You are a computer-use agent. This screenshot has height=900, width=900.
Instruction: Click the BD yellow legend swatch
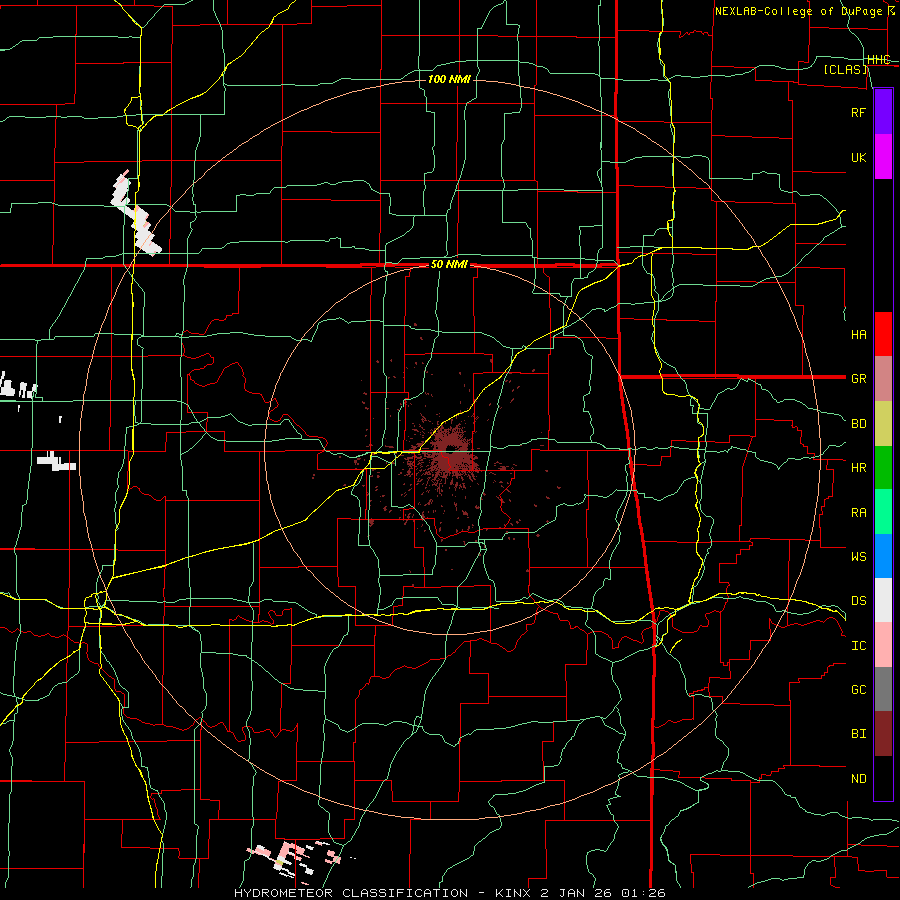pos(883,423)
